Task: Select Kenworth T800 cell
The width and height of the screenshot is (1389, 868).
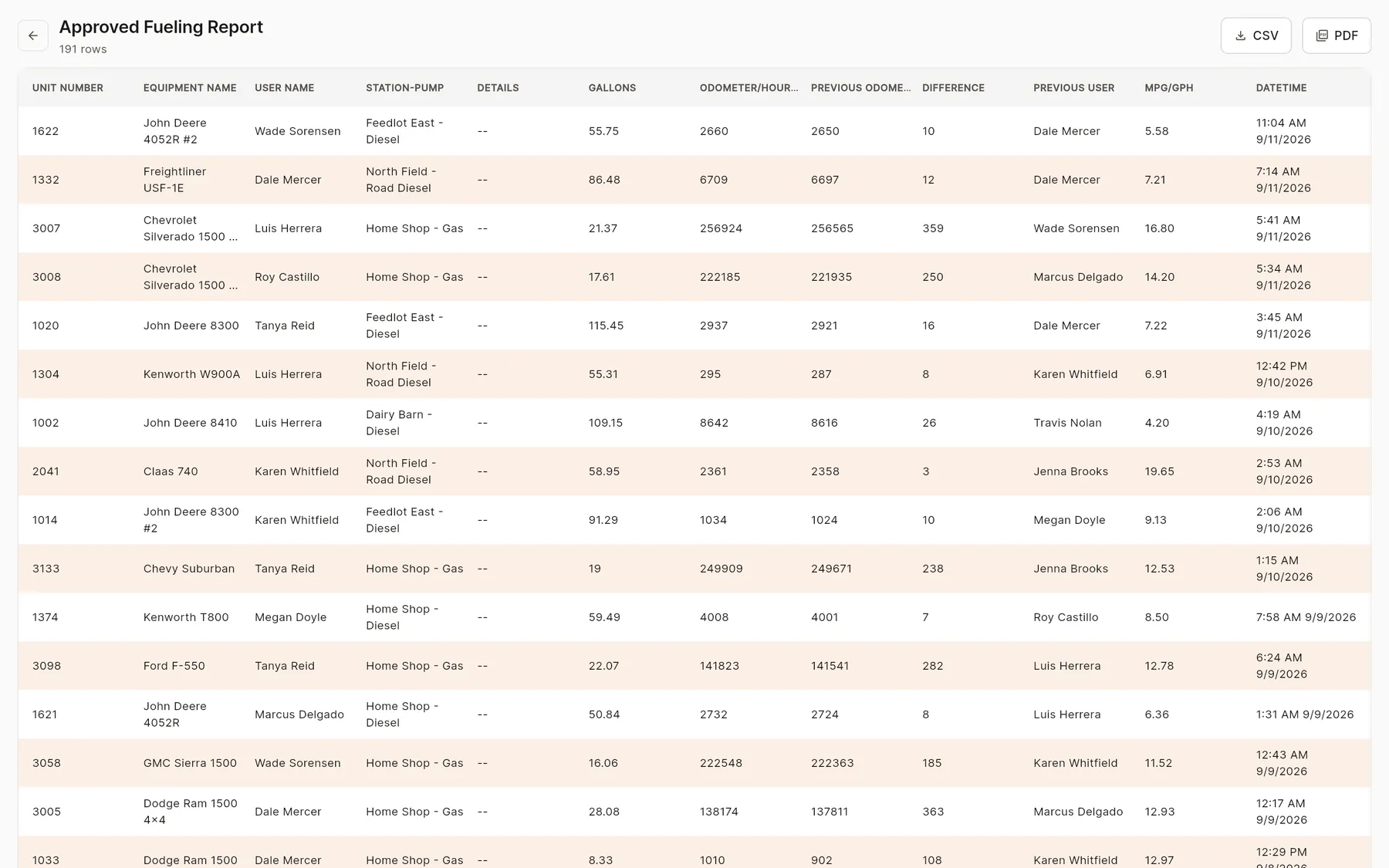Action: tap(186, 617)
